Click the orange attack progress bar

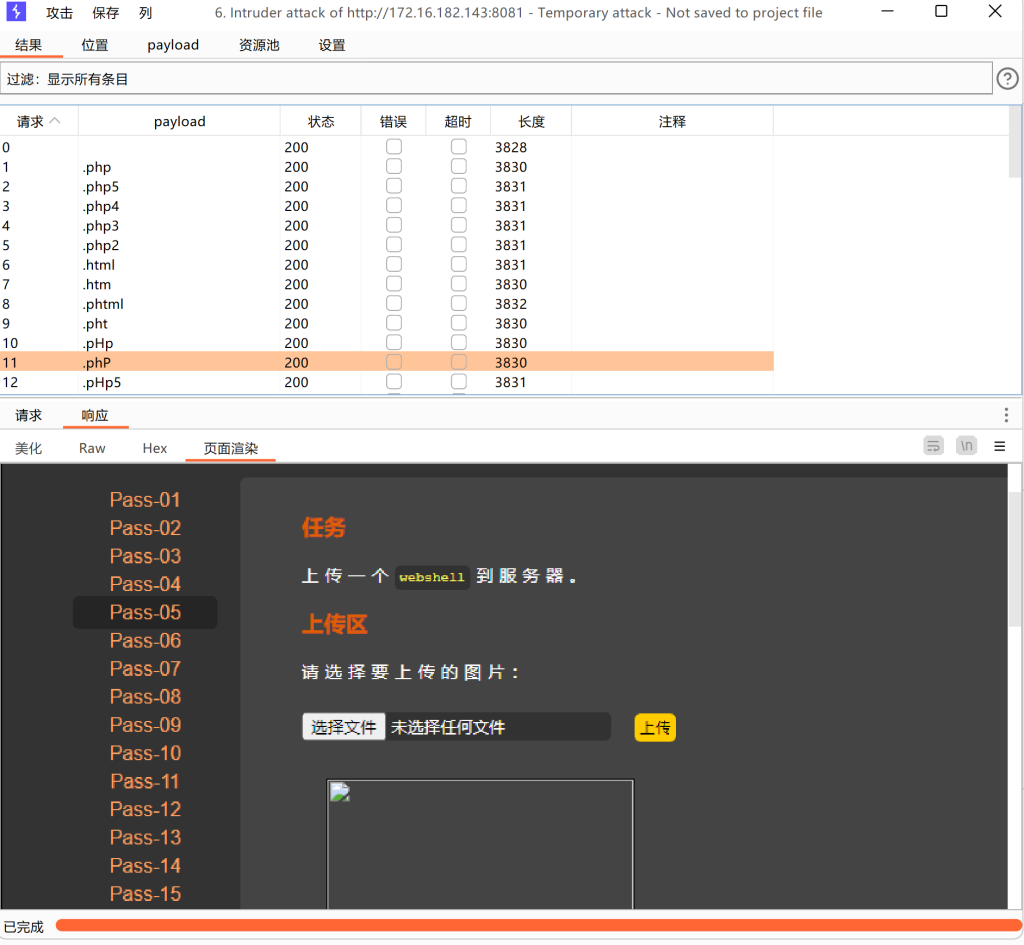point(538,925)
